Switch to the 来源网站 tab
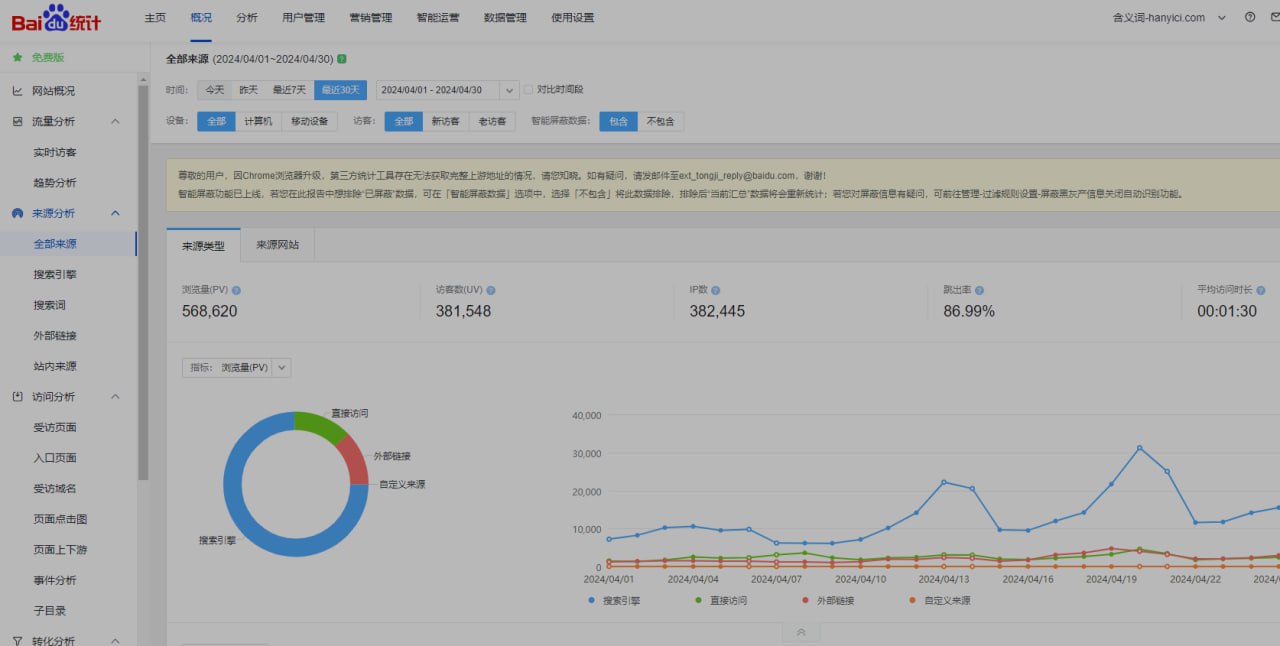The image size is (1280, 646). coord(277,244)
